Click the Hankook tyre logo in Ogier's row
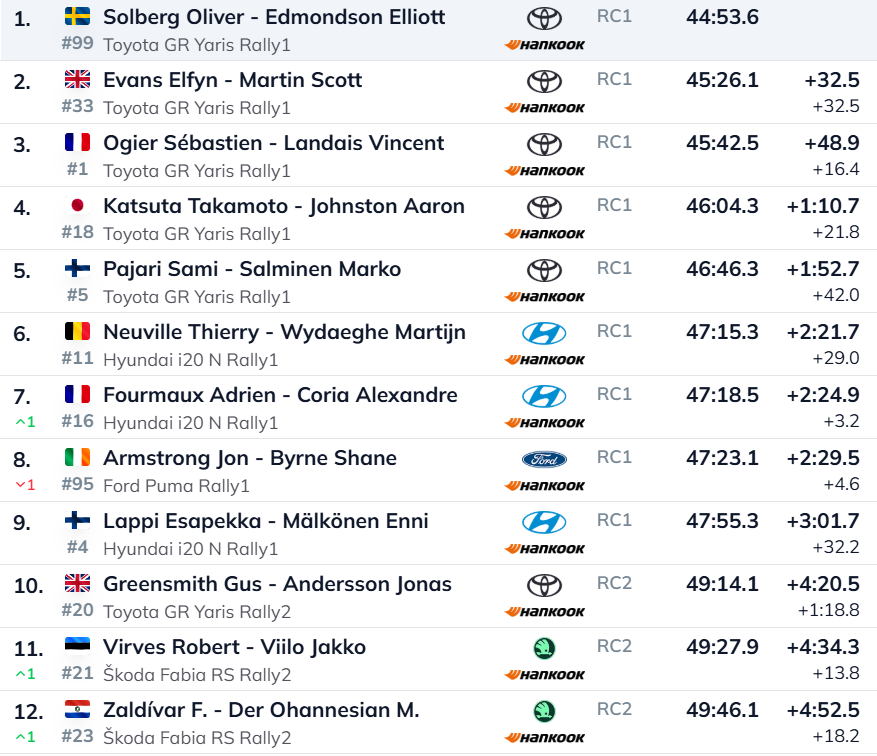Viewport: 877px width, 756px height. click(x=545, y=171)
